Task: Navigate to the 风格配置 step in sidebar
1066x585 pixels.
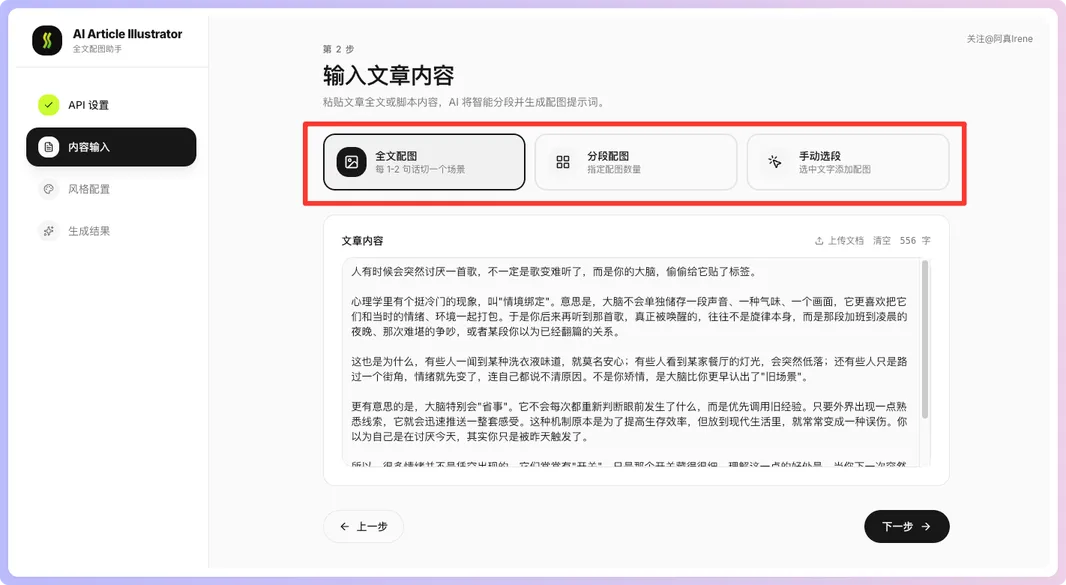Action: tap(100, 189)
